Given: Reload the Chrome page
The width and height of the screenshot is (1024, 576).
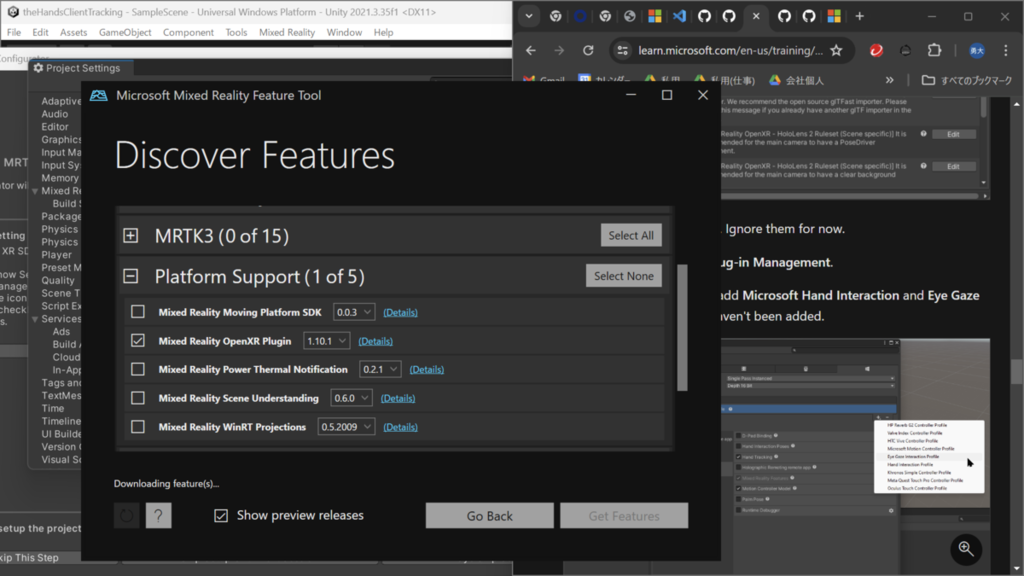Looking at the screenshot, I should coord(588,50).
